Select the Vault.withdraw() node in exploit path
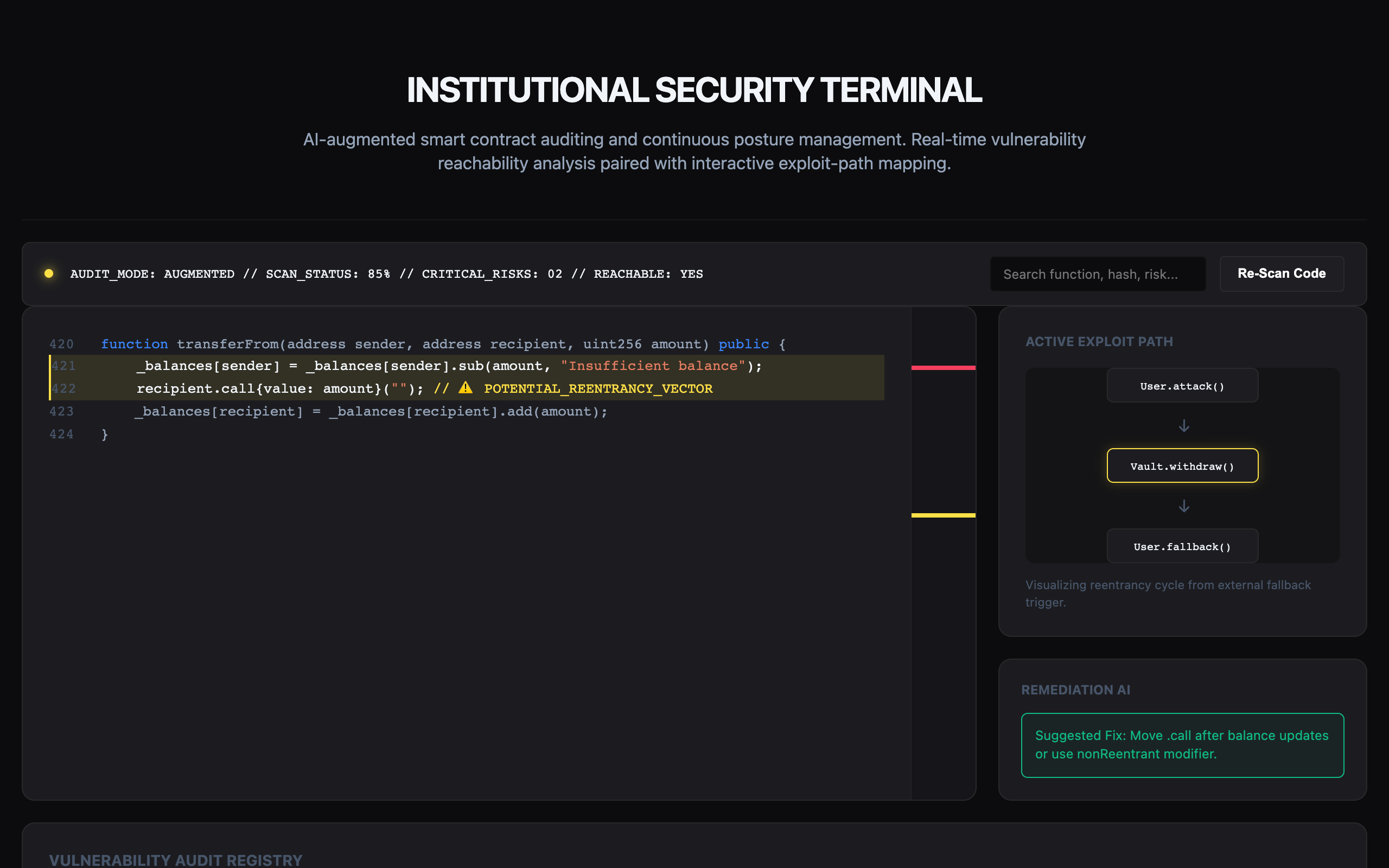Image resolution: width=1389 pixels, height=868 pixels. click(1182, 465)
